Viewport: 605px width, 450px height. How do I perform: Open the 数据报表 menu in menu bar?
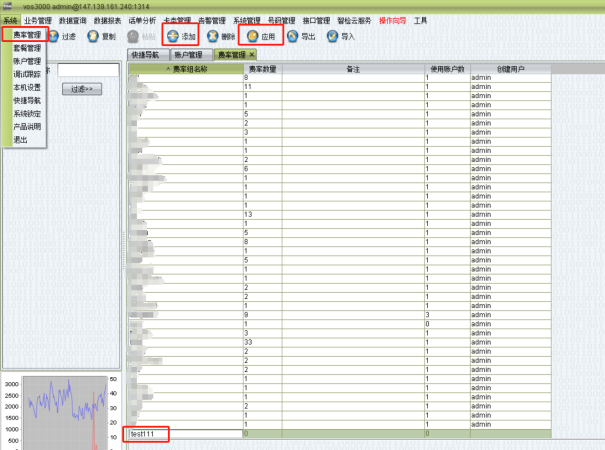pyautogui.click(x=109, y=20)
